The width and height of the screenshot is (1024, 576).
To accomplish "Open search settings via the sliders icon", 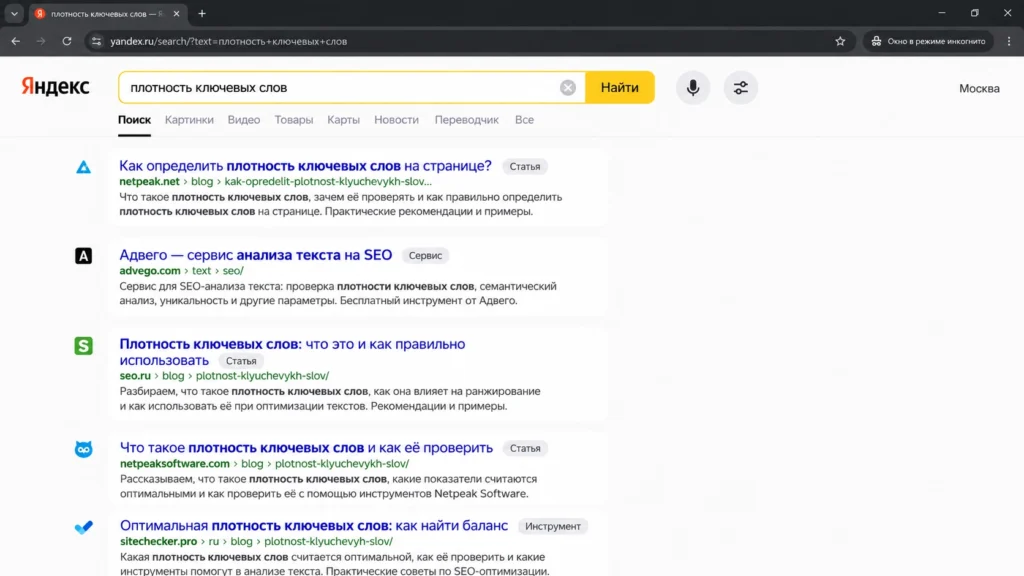I will (741, 88).
